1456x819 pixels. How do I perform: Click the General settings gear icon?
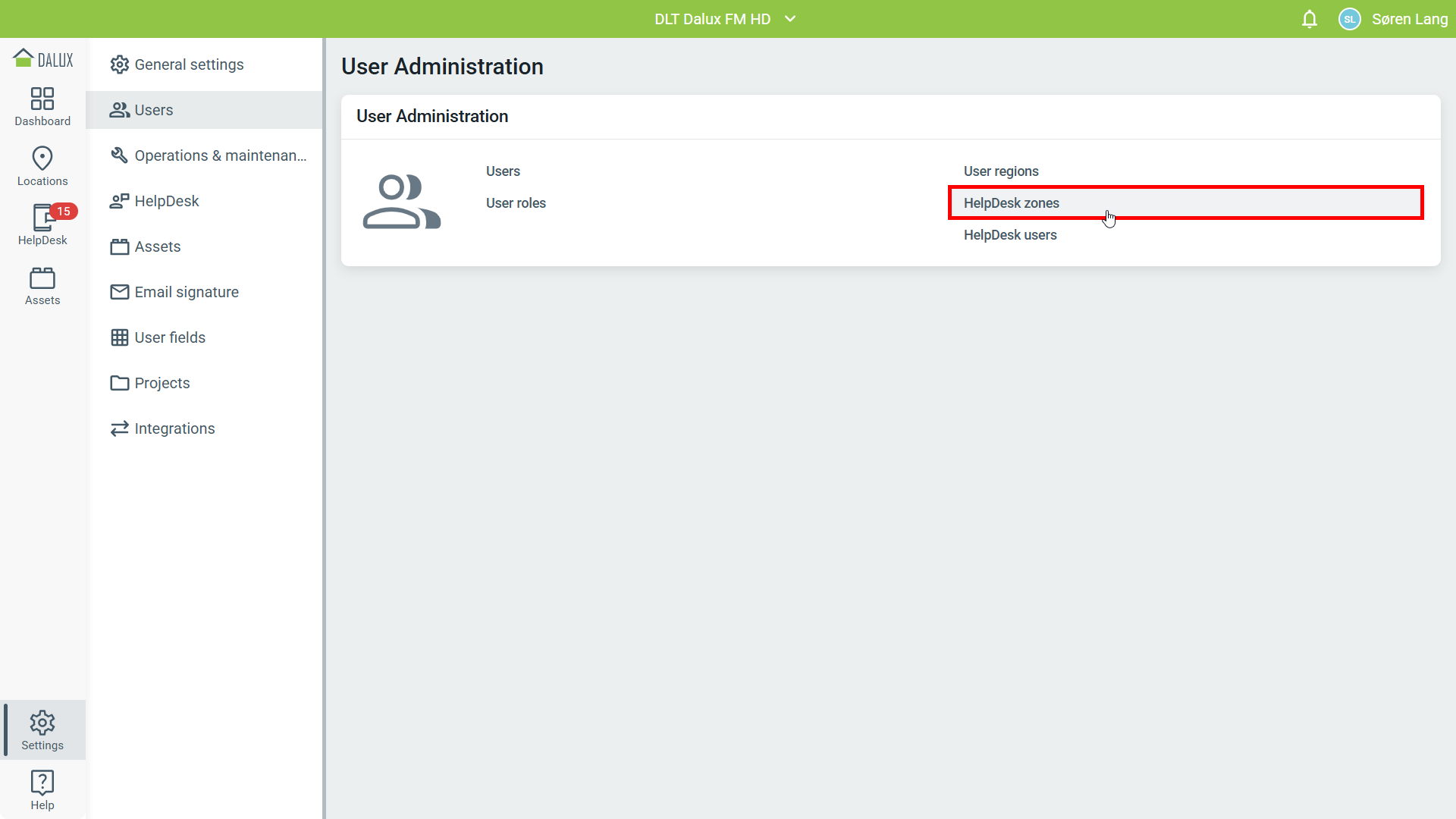[120, 64]
